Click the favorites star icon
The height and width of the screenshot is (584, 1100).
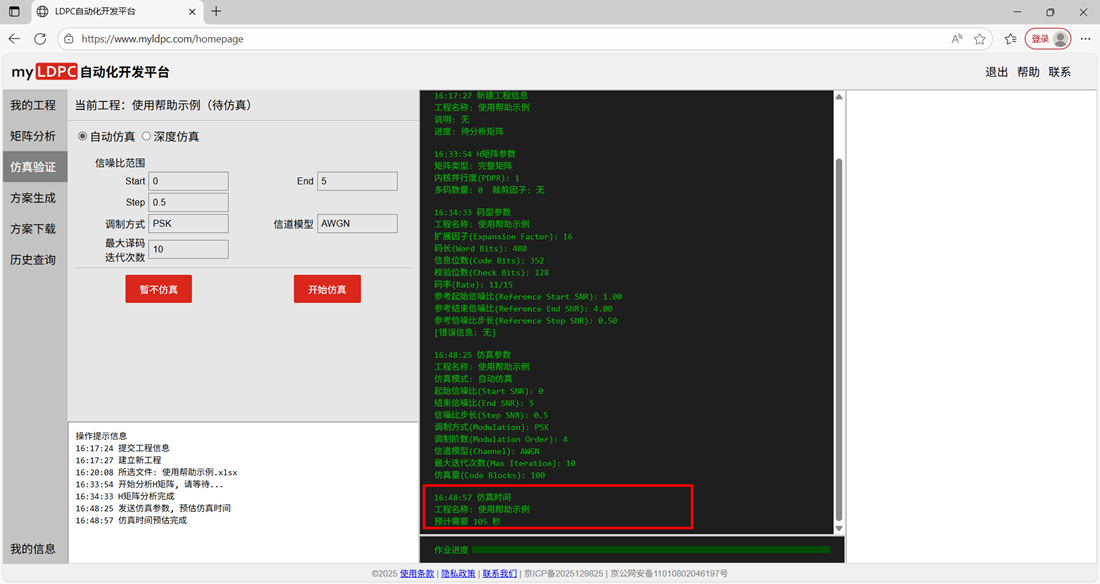(x=980, y=39)
